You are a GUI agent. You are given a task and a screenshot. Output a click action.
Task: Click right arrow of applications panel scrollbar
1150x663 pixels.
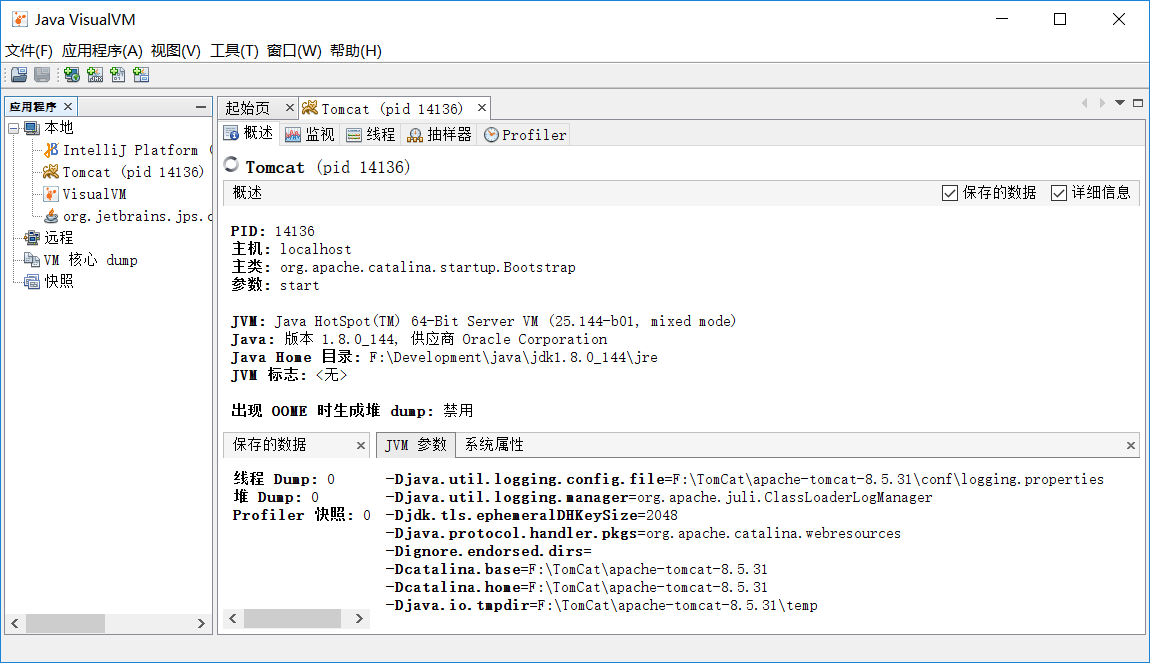tap(201, 623)
